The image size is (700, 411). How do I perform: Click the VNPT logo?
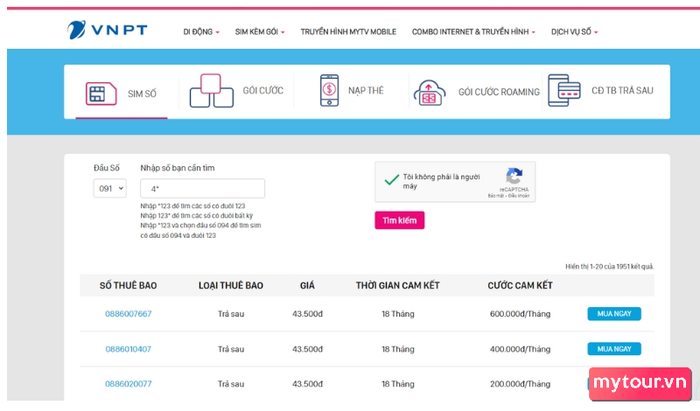pos(107,30)
